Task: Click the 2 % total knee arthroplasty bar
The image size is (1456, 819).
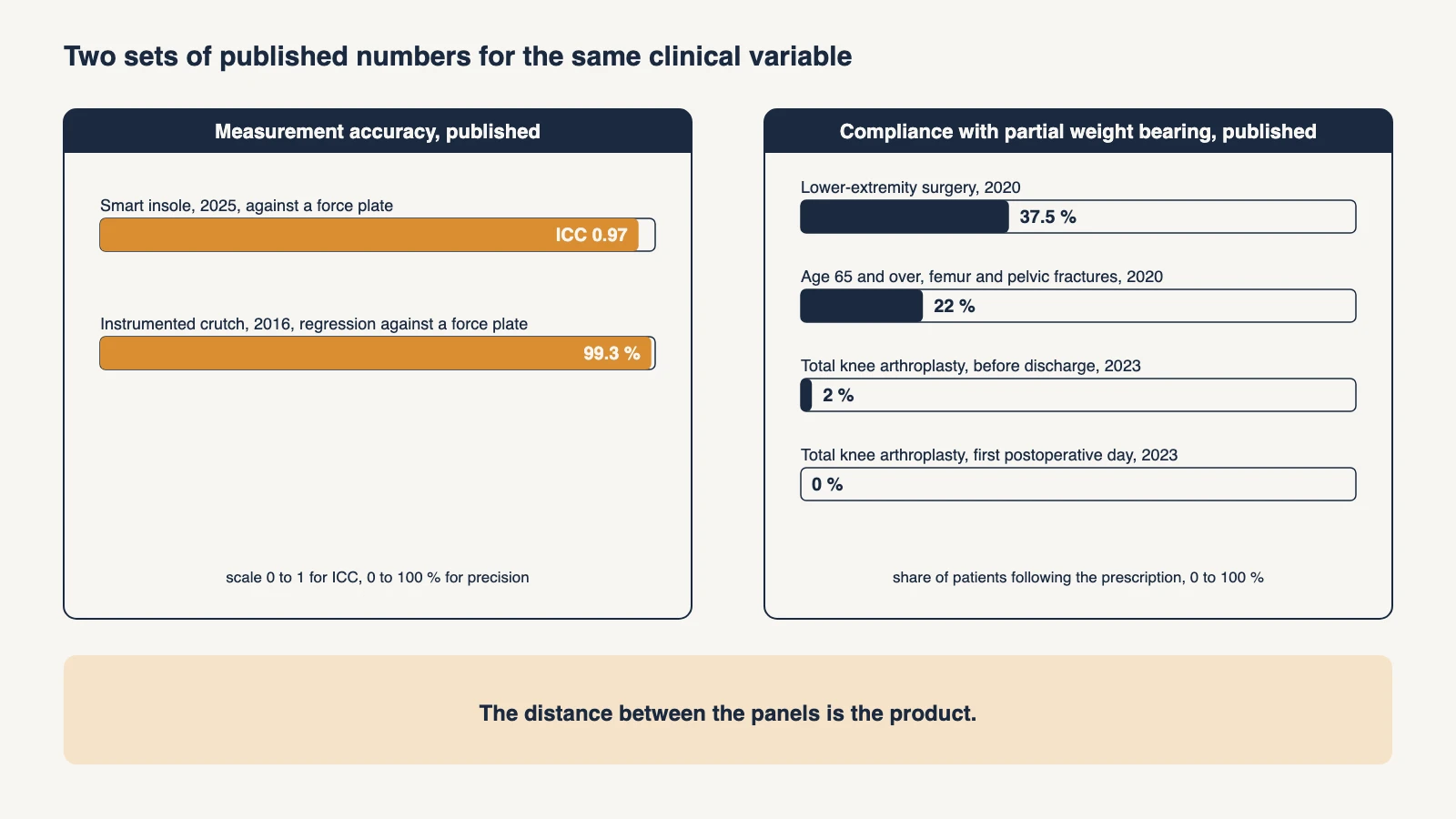Action: tap(1078, 395)
